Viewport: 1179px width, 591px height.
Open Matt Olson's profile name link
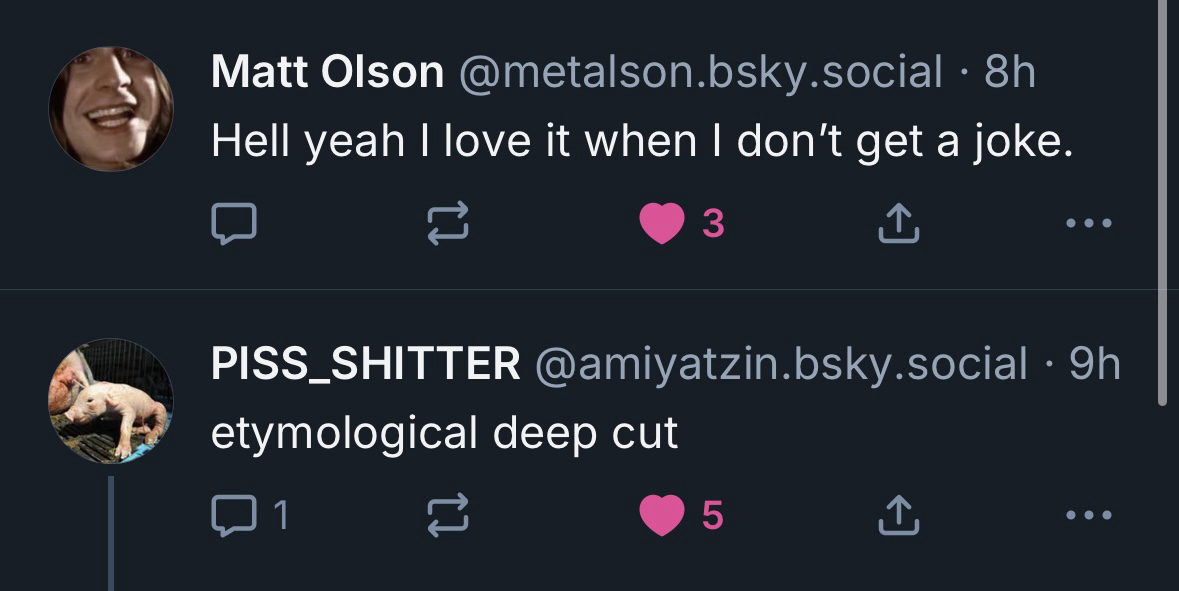[x=327, y=72]
